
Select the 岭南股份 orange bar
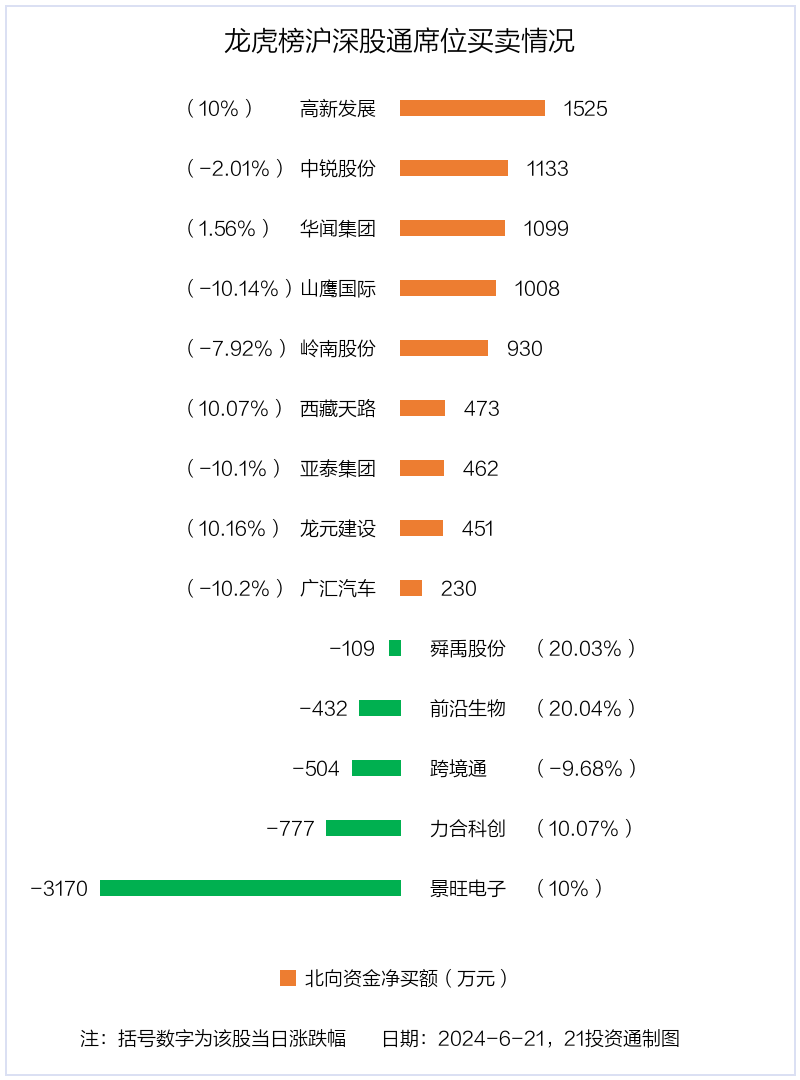tap(444, 348)
